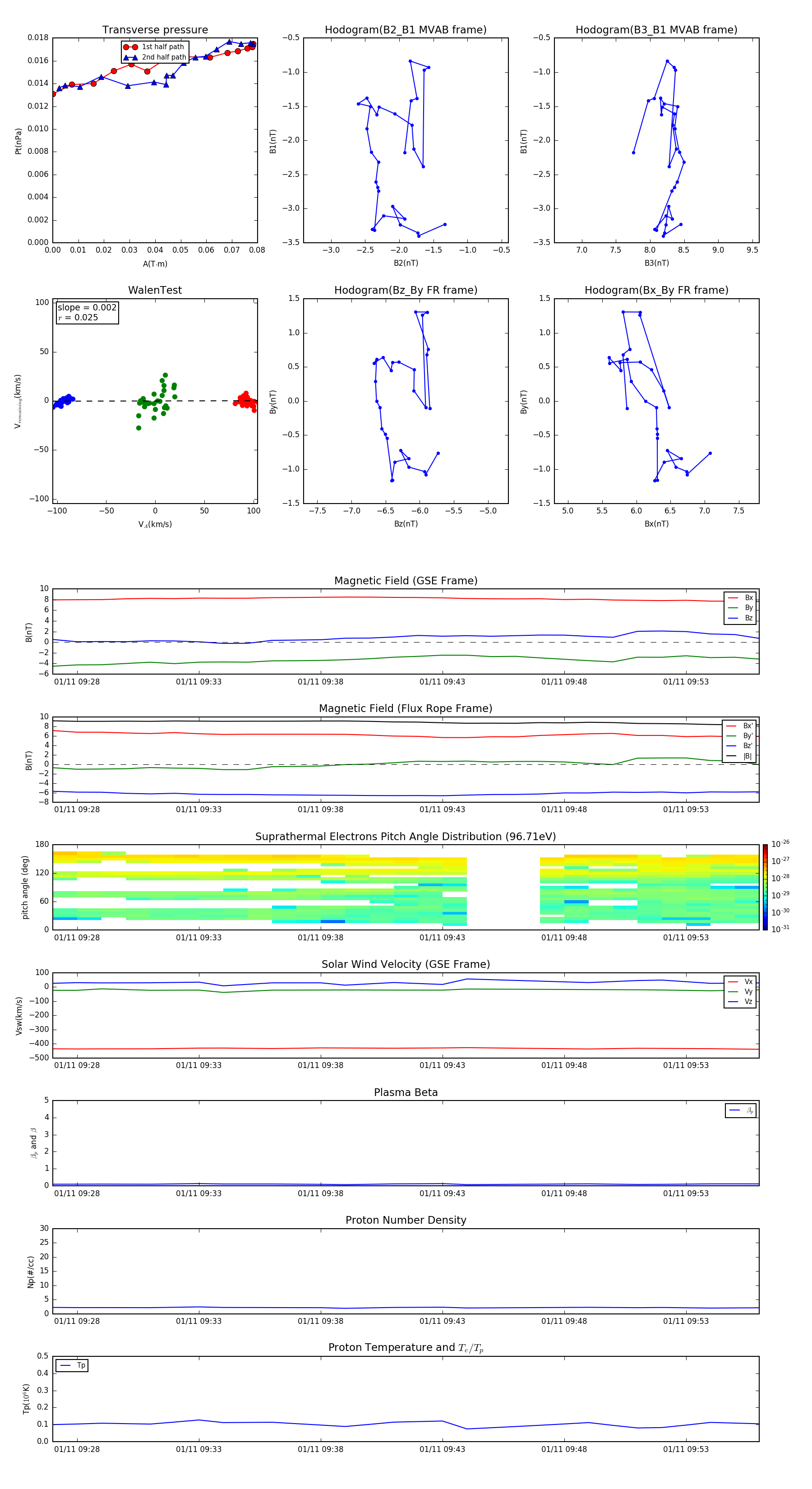
Task: Click green data cluster in WalenTest plot
Action: pyautogui.click(x=157, y=401)
